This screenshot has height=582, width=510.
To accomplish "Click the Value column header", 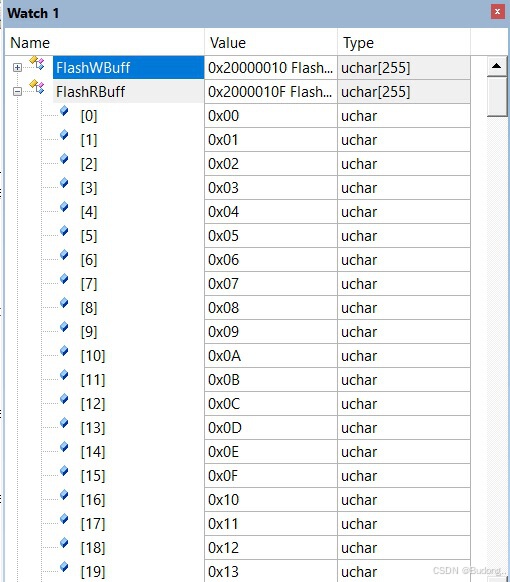I will [x=271, y=43].
